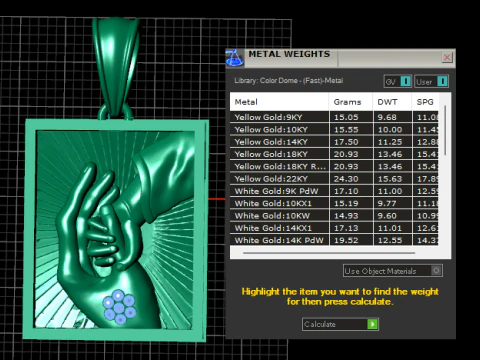Select the White Gold:9K PdW row
480x360 pixels.
point(334,191)
